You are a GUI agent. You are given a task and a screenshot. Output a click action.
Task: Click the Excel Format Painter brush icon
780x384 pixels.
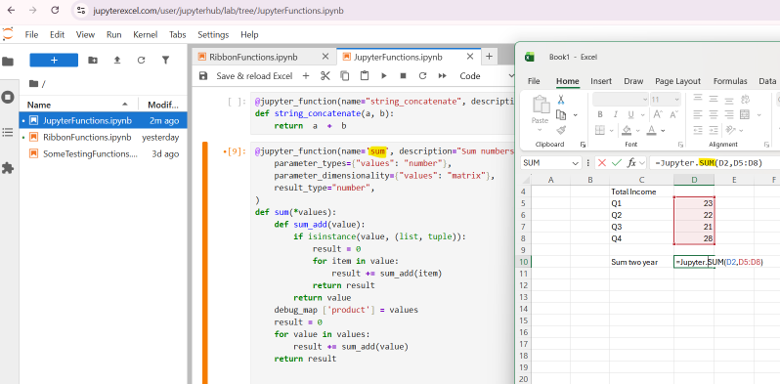(561, 130)
